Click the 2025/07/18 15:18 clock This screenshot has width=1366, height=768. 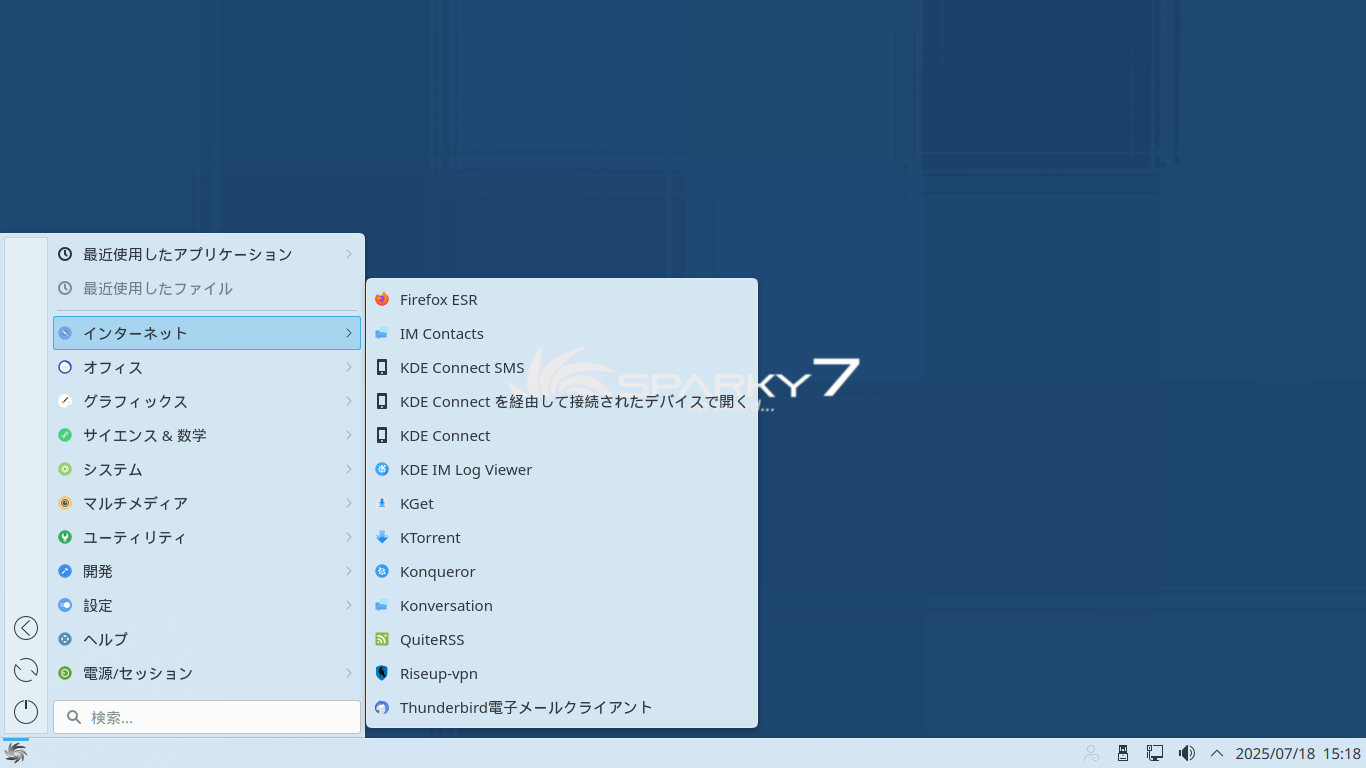coord(1298,754)
